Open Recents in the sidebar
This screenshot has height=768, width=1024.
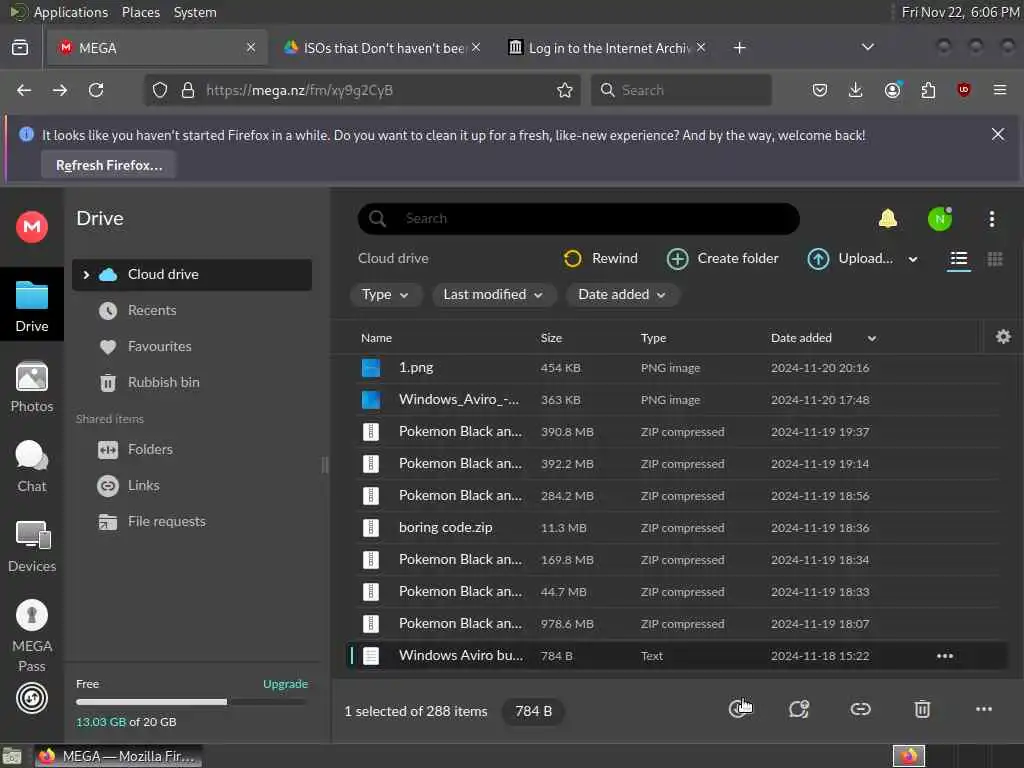tap(191, 311)
